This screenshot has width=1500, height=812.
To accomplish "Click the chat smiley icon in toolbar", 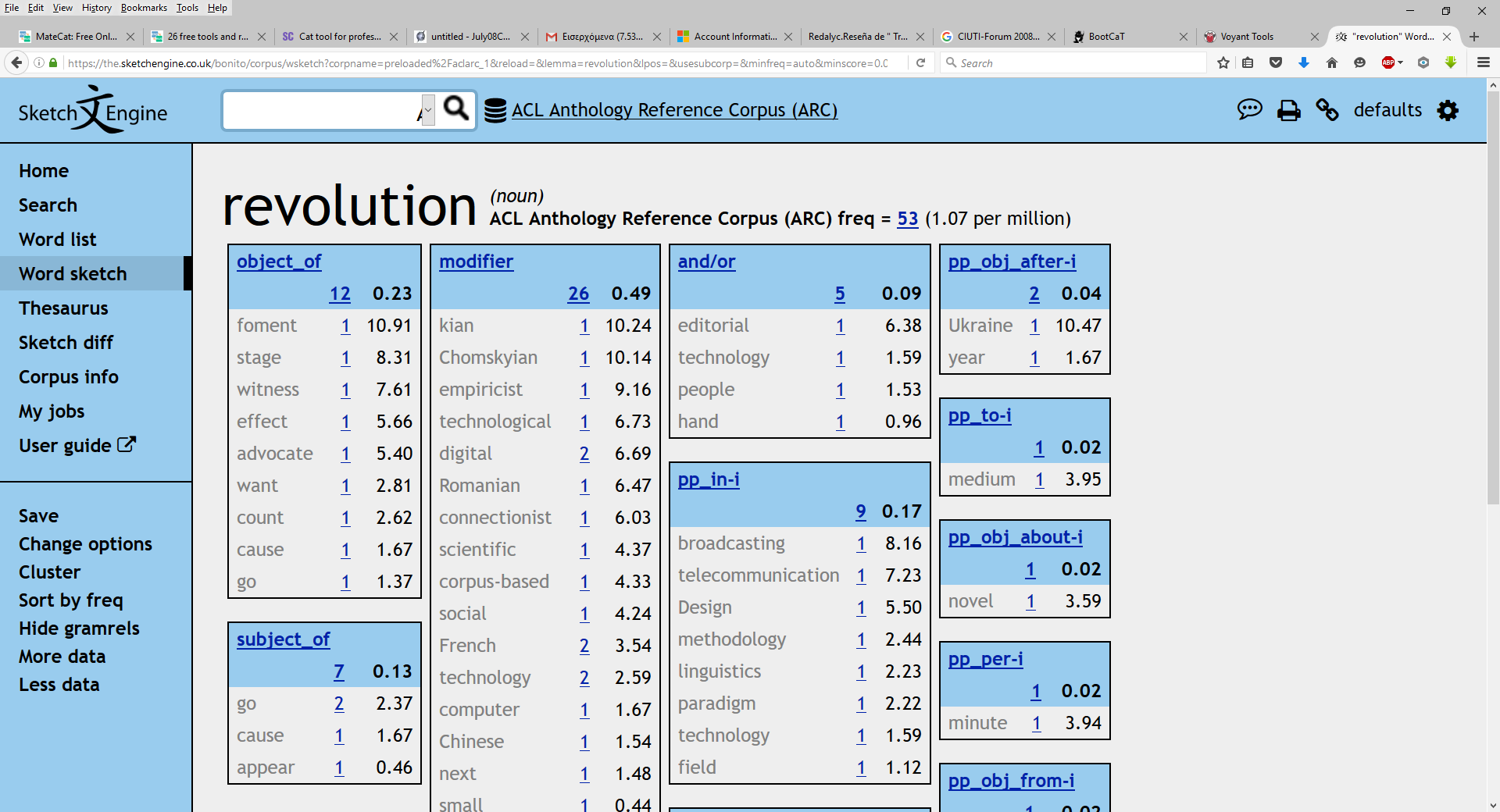I will click(1360, 63).
